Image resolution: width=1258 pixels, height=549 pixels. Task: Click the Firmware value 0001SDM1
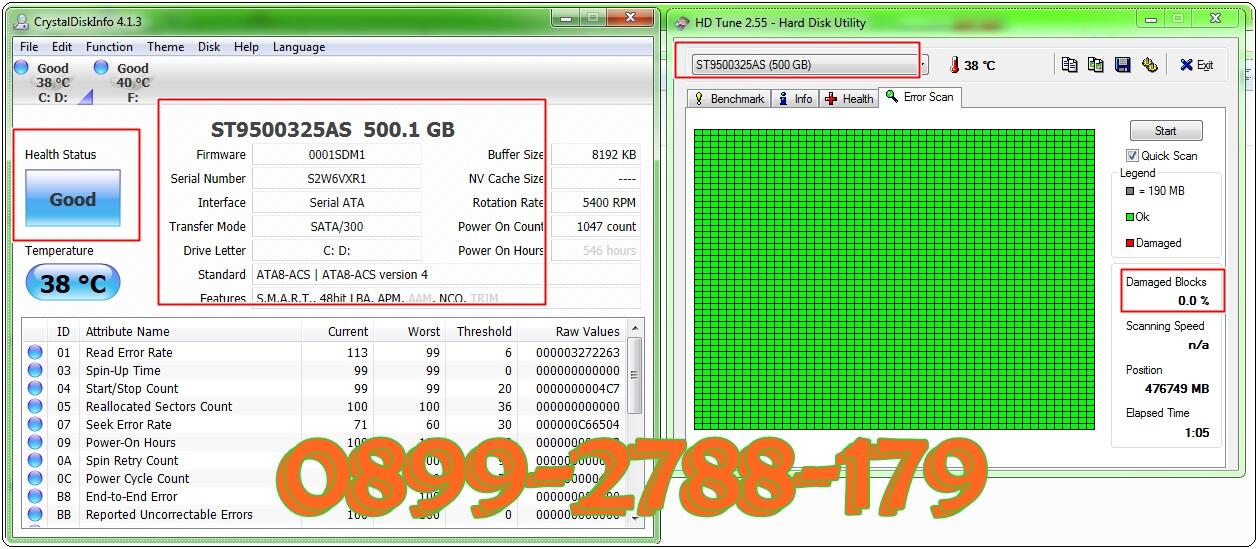(x=337, y=155)
